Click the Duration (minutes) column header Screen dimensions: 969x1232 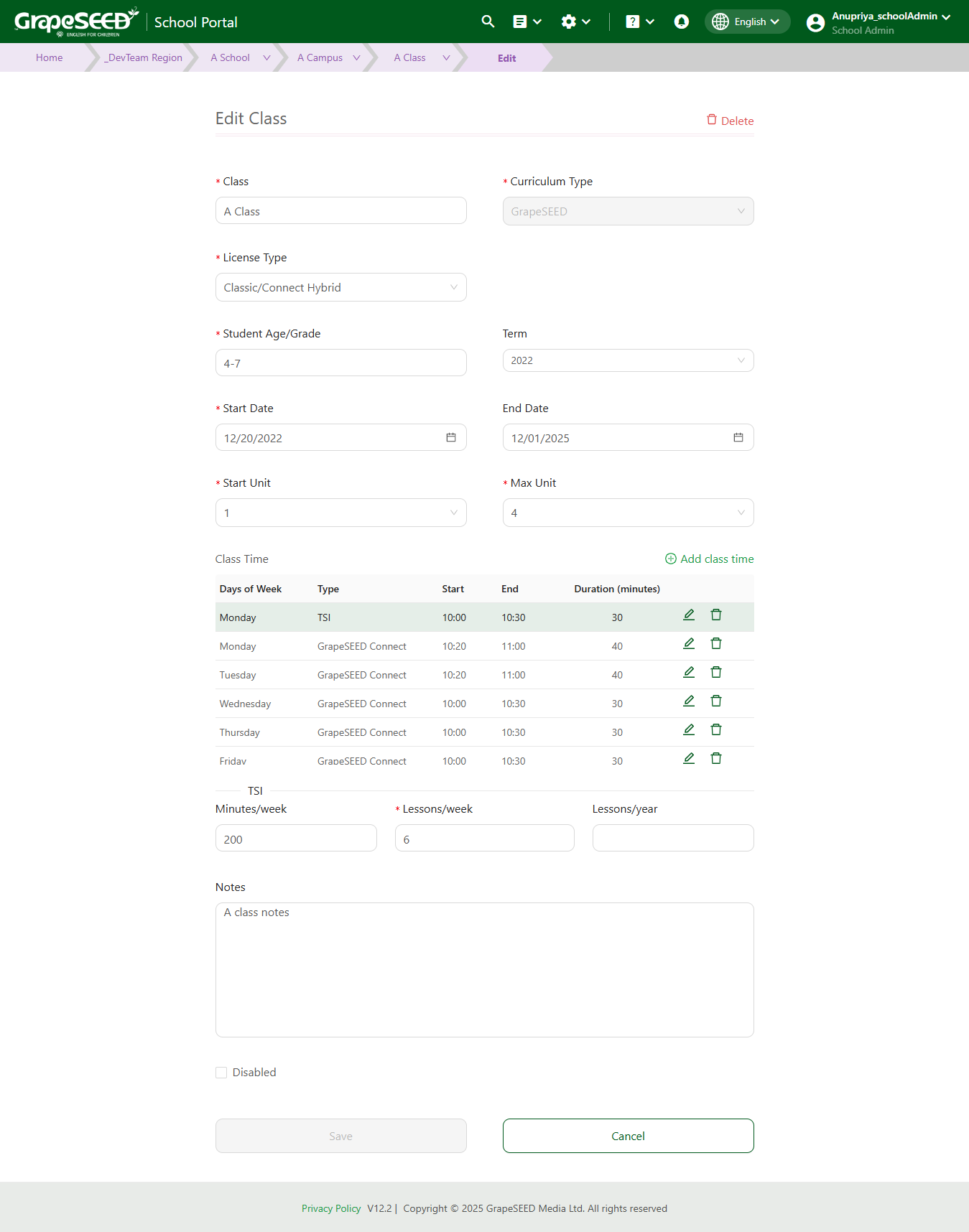617,589
